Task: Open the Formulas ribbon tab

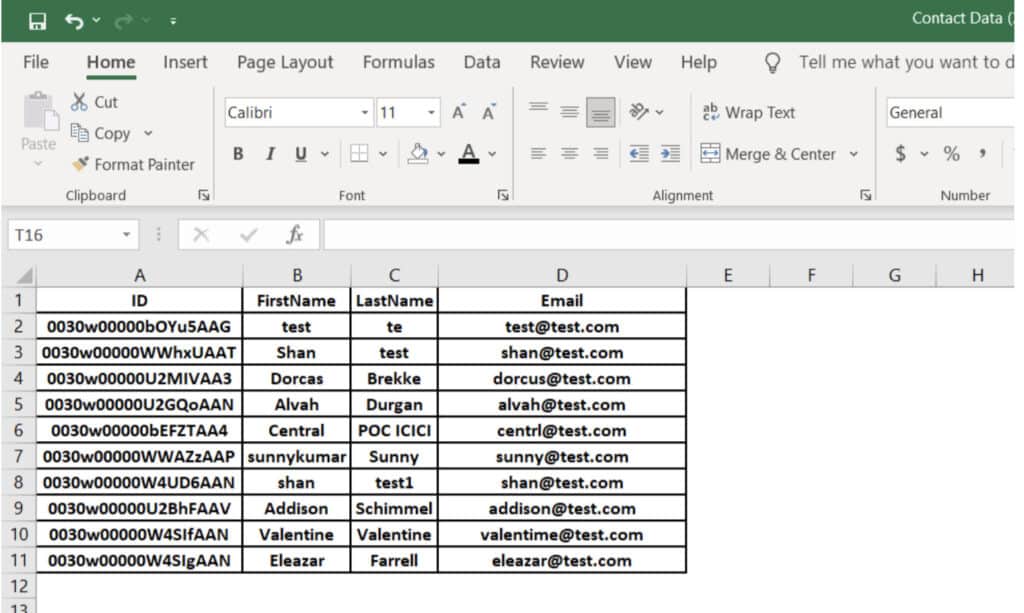Action: [398, 62]
